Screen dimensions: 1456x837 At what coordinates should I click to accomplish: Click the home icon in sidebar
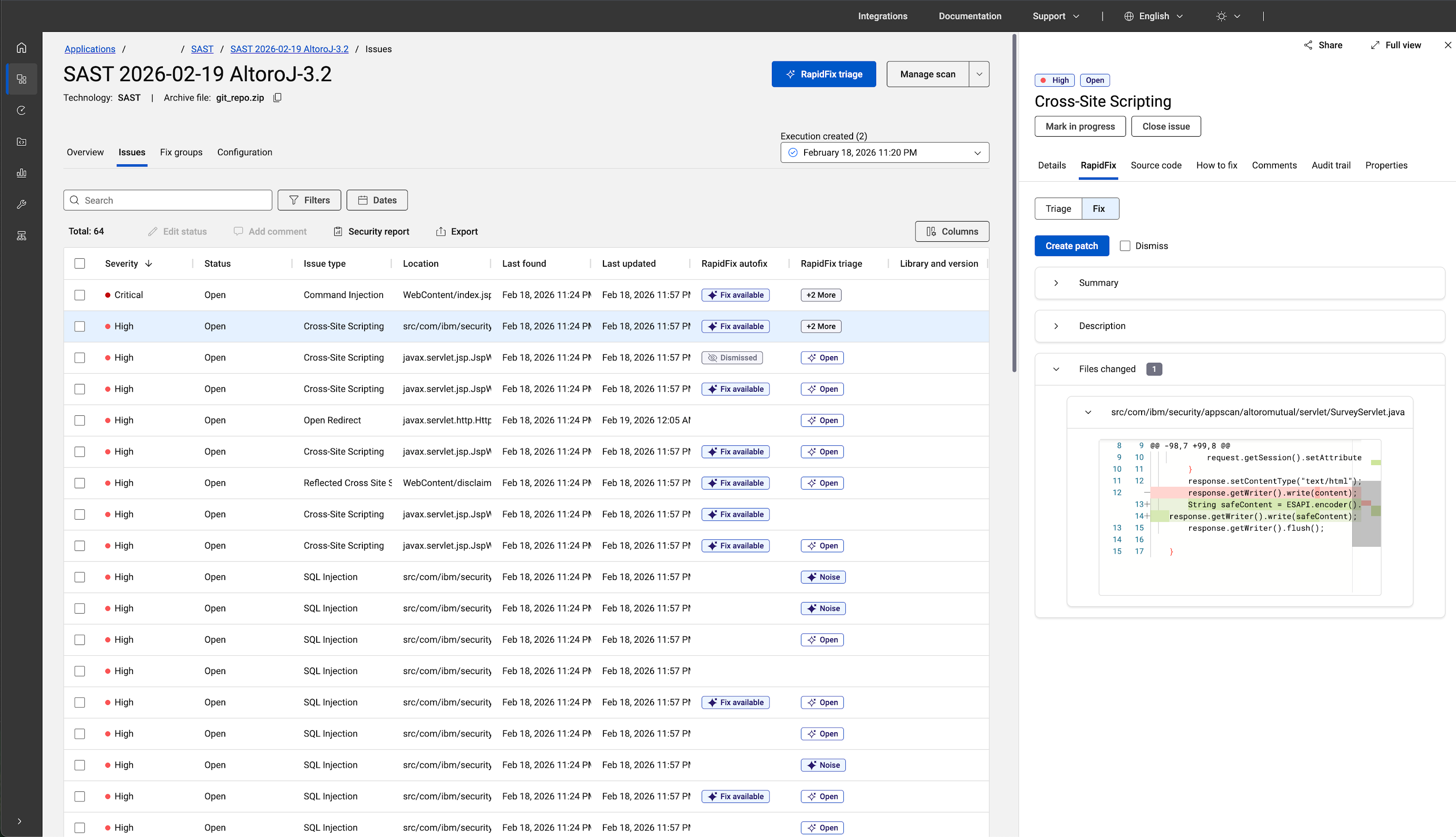[x=21, y=48]
